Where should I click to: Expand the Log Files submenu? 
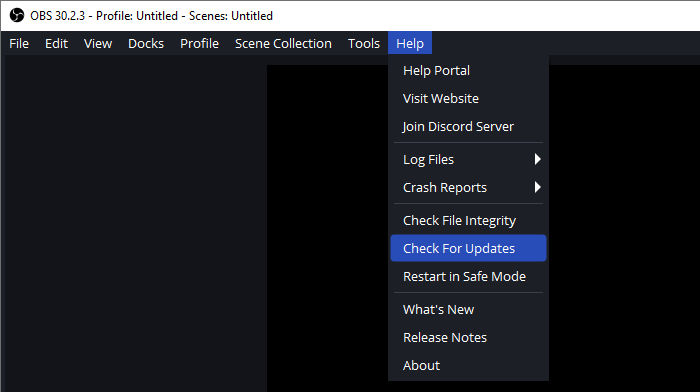point(468,159)
